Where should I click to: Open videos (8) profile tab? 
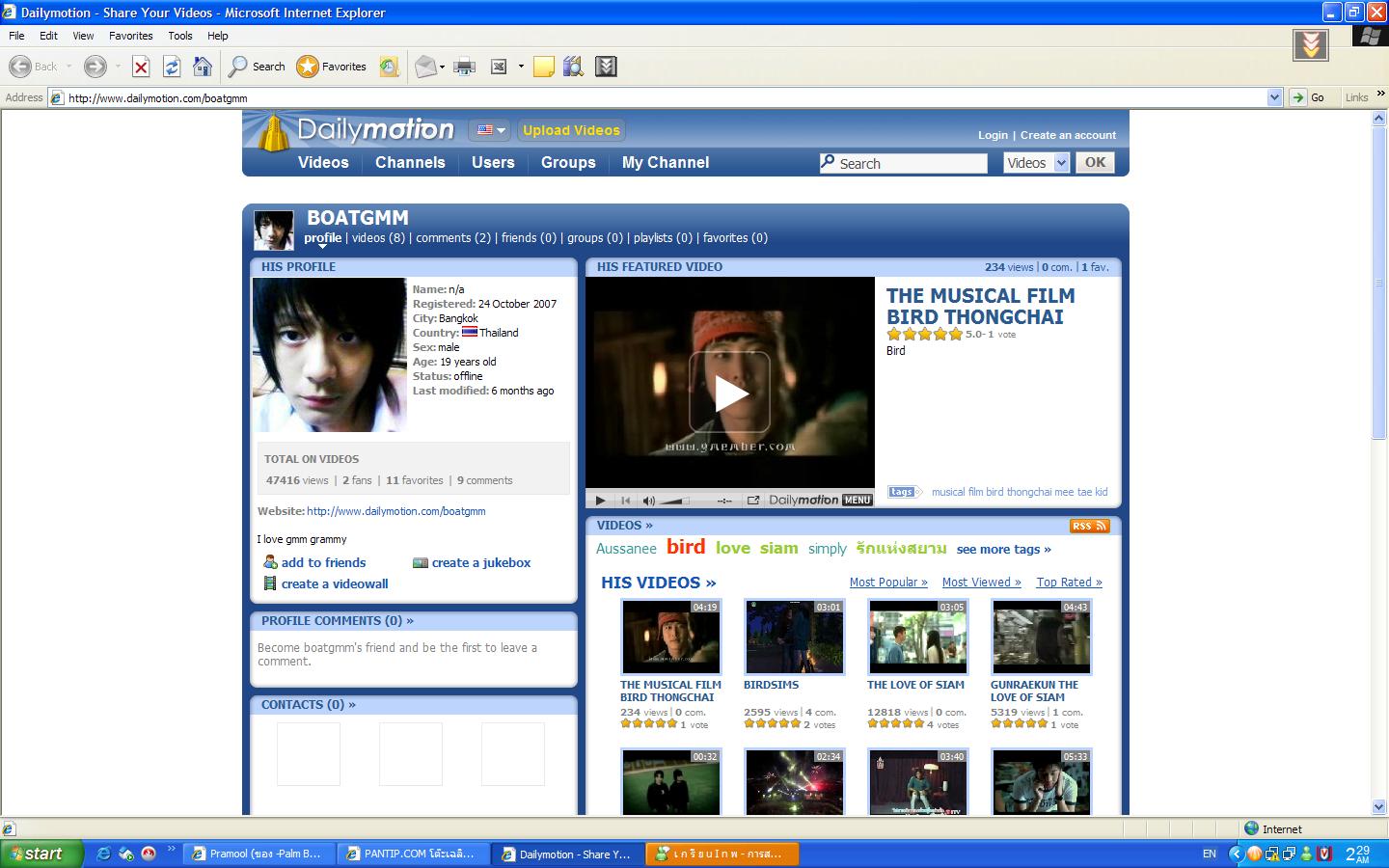point(378,237)
